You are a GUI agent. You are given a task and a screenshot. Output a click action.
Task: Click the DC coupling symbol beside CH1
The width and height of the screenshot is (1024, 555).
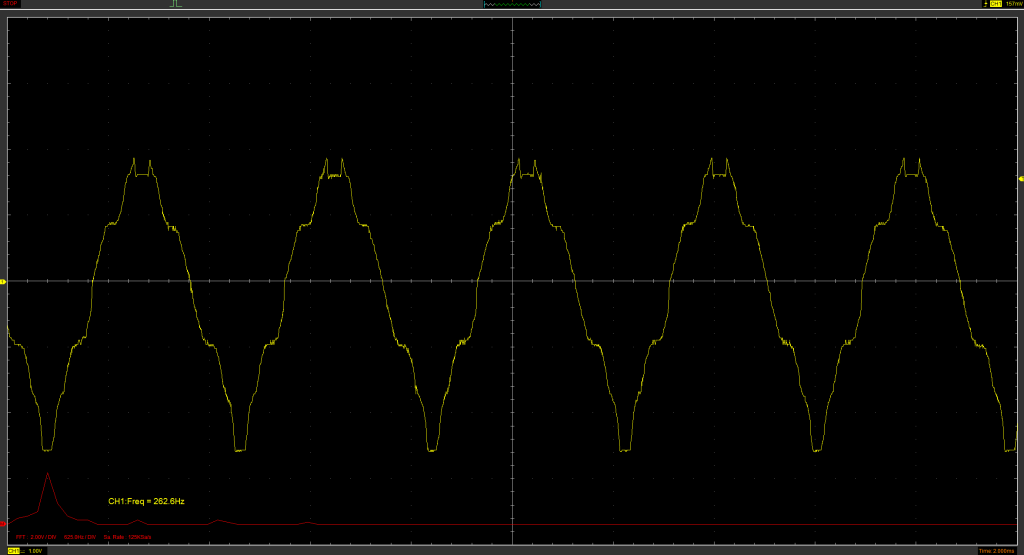click(x=24, y=550)
